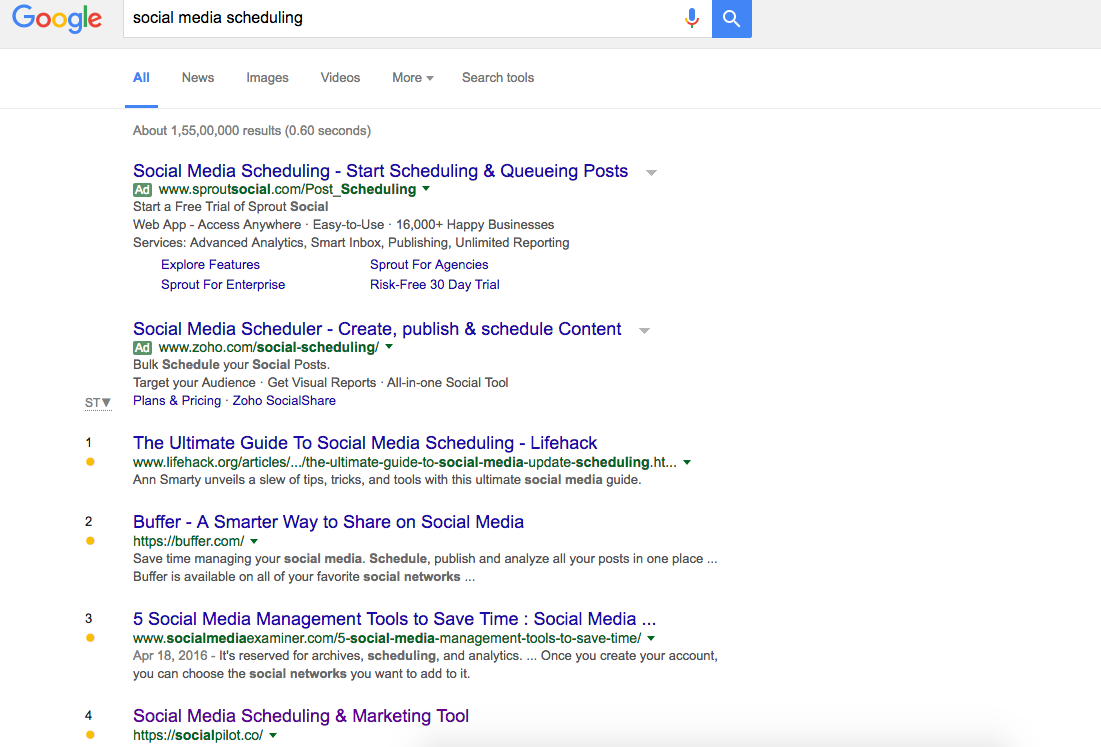Open Search tools
The width and height of the screenshot is (1101, 747).
[x=498, y=78]
